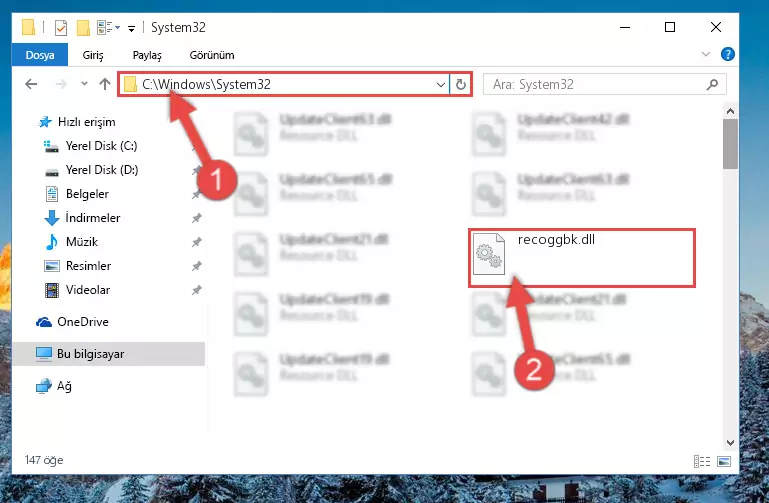Click the recoggbk.dll gear file icon
The height and width of the screenshot is (503, 769).
(x=489, y=254)
